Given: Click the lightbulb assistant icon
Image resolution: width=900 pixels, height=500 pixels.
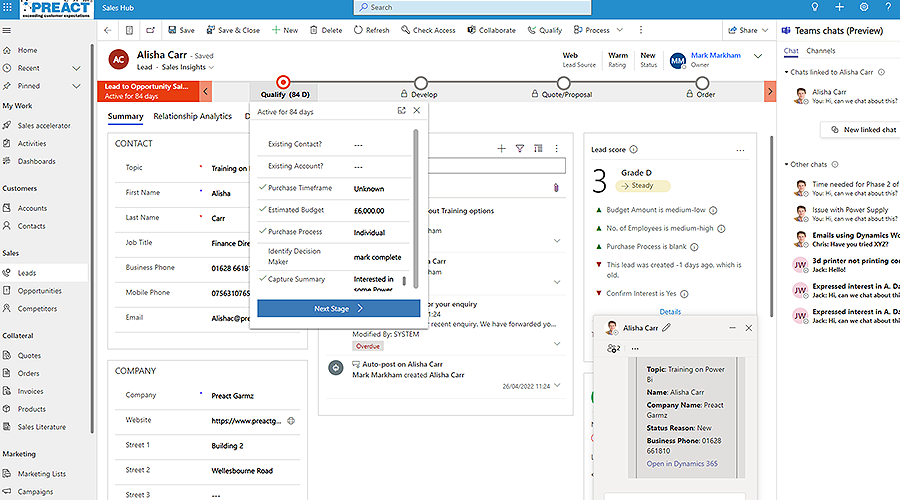Looking at the screenshot, I should pos(814,7).
